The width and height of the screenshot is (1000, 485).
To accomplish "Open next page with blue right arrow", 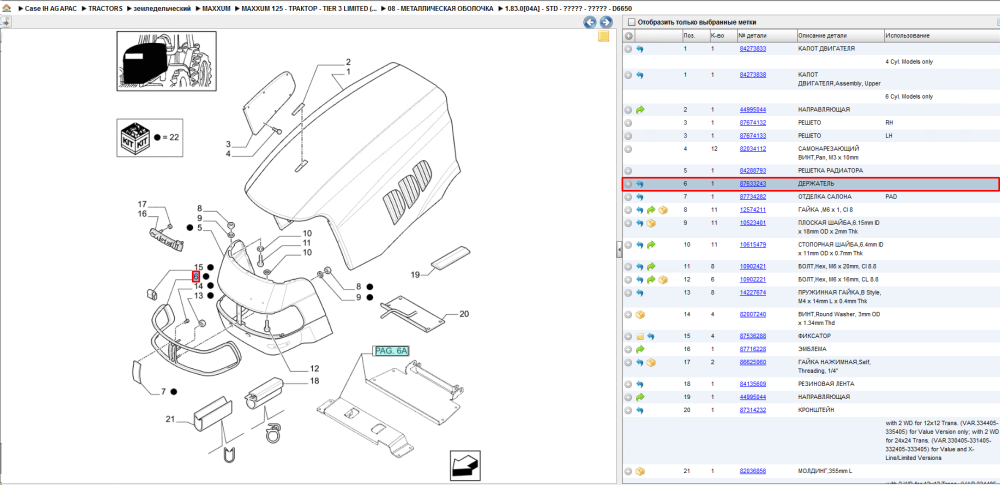I will 606,22.
